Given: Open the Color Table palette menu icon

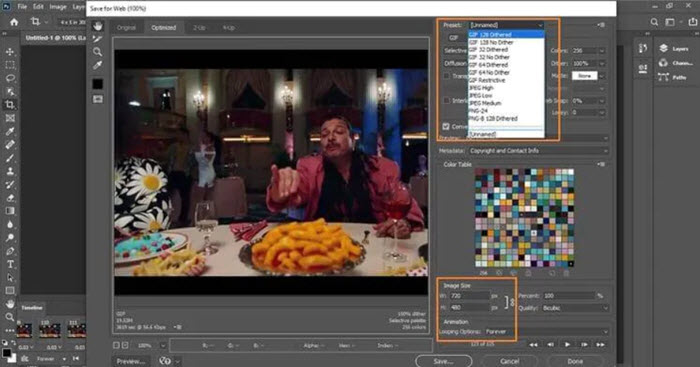Looking at the screenshot, I should 601,164.
